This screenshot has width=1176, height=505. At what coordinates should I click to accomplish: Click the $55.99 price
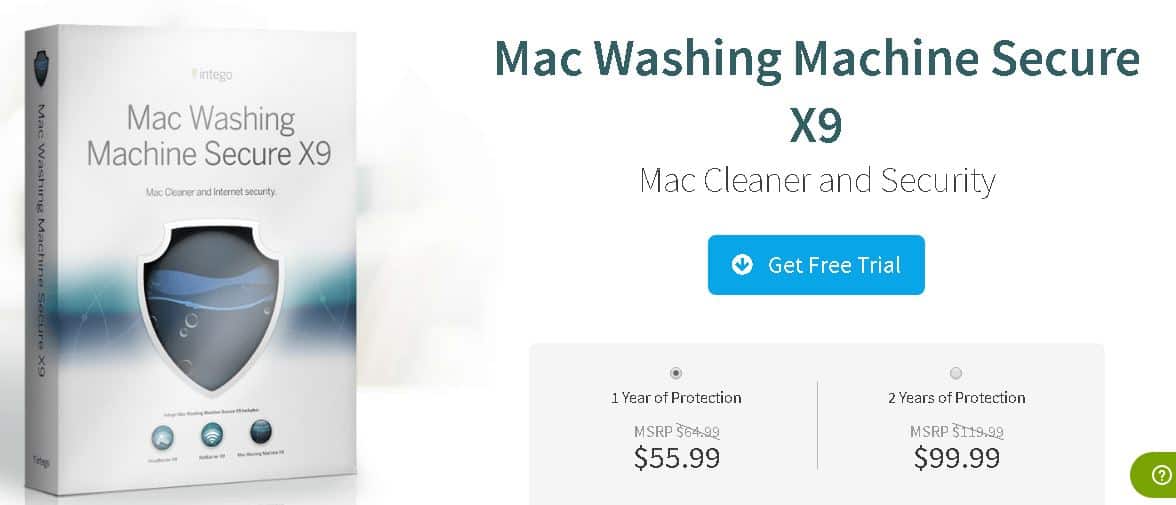[x=676, y=457]
